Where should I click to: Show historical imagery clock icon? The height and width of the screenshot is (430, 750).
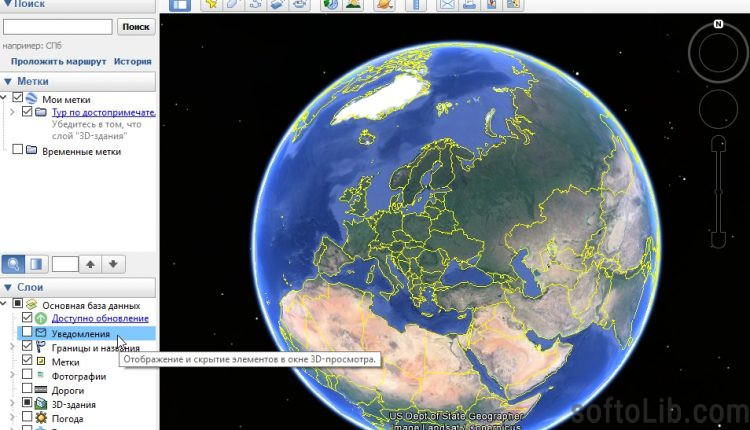(331, 5)
